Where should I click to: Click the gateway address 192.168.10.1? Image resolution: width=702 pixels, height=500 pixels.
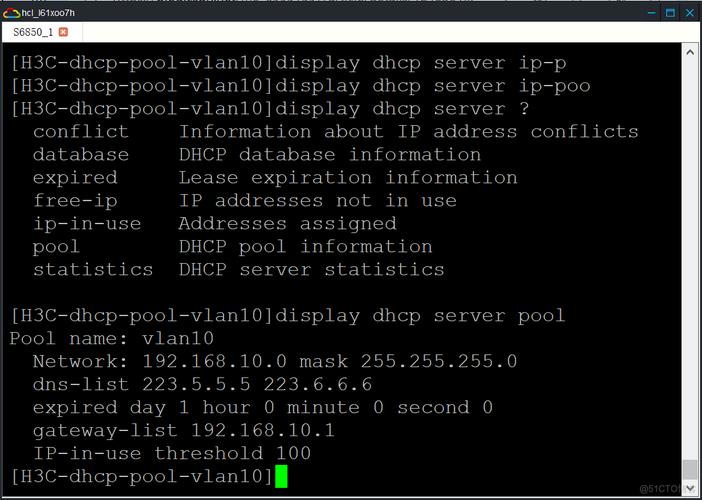click(262, 430)
